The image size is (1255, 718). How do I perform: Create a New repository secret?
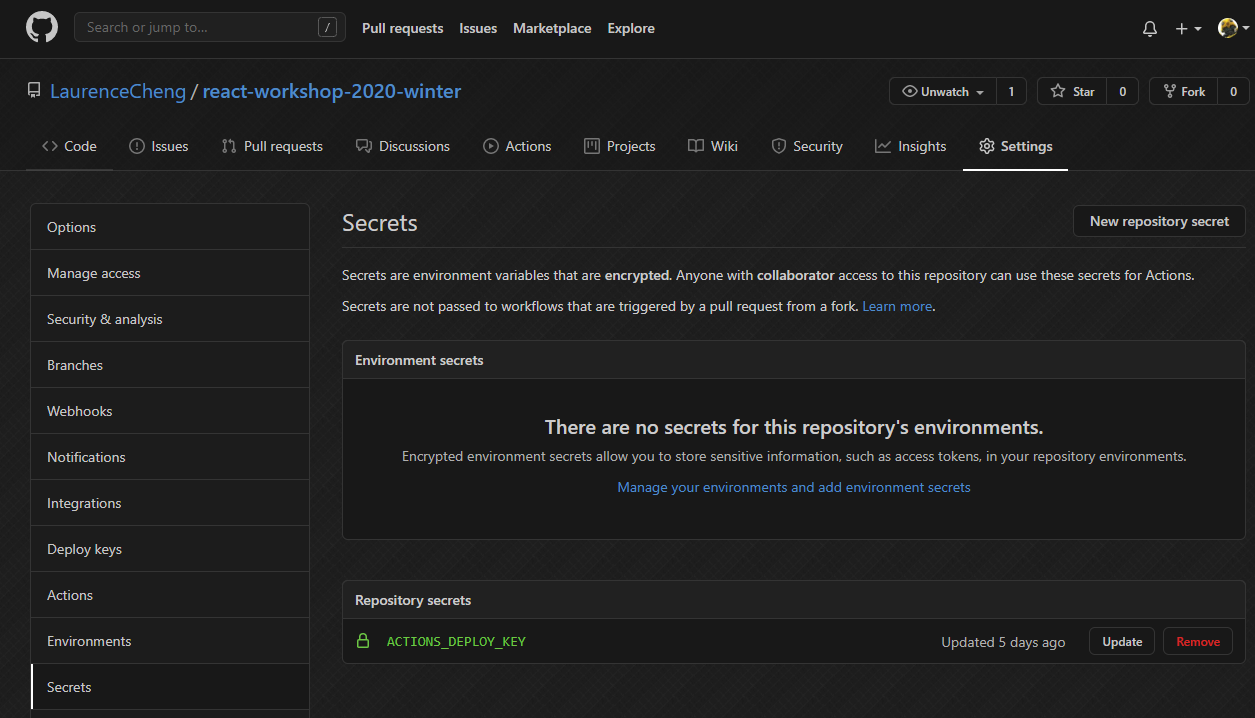[x=1159, y=221]
